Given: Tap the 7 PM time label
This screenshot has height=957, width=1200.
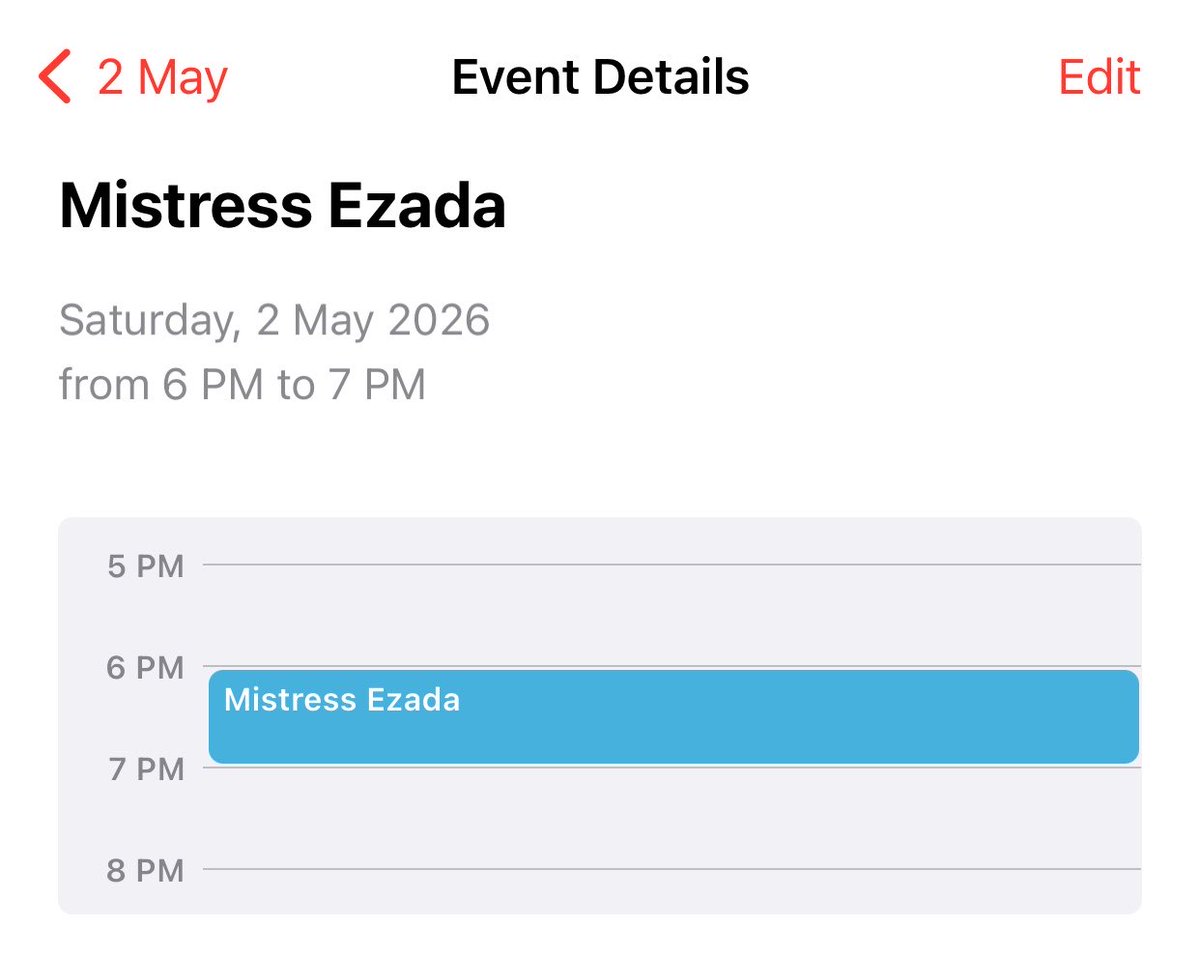Looking at the screenshot, I should 146,769.
